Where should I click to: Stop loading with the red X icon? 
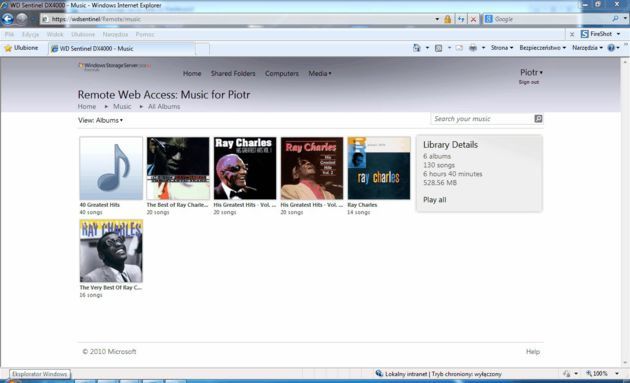coord(474,19)
